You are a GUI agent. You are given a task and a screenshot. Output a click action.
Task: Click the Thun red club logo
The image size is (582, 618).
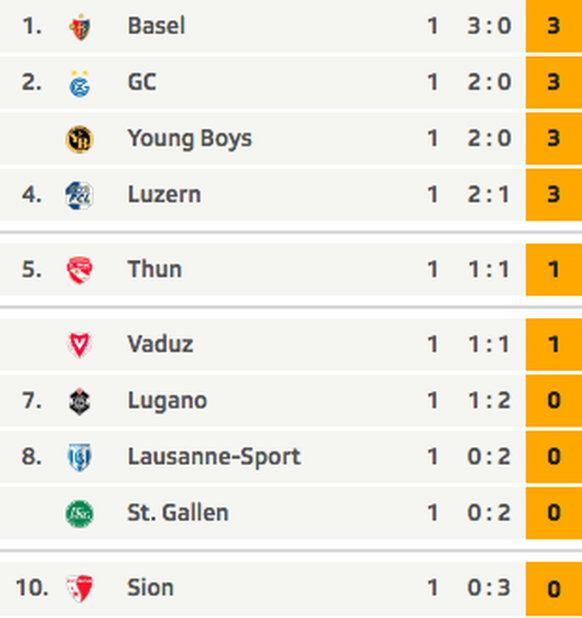click(79, 270)
